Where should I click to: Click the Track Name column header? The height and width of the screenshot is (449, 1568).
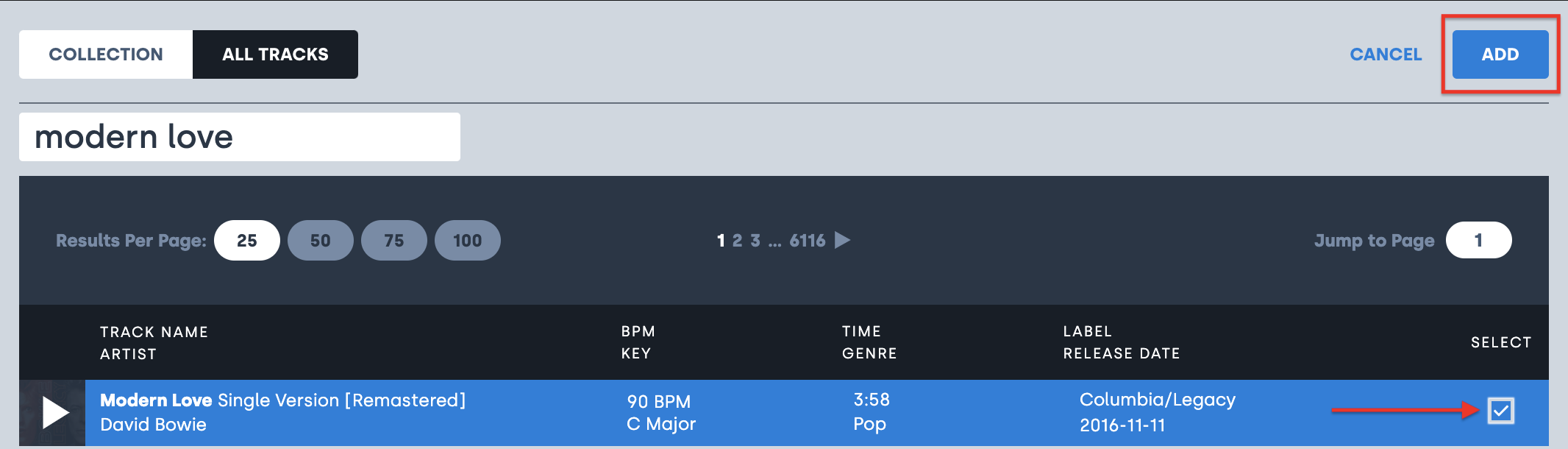tap(154, 332)
